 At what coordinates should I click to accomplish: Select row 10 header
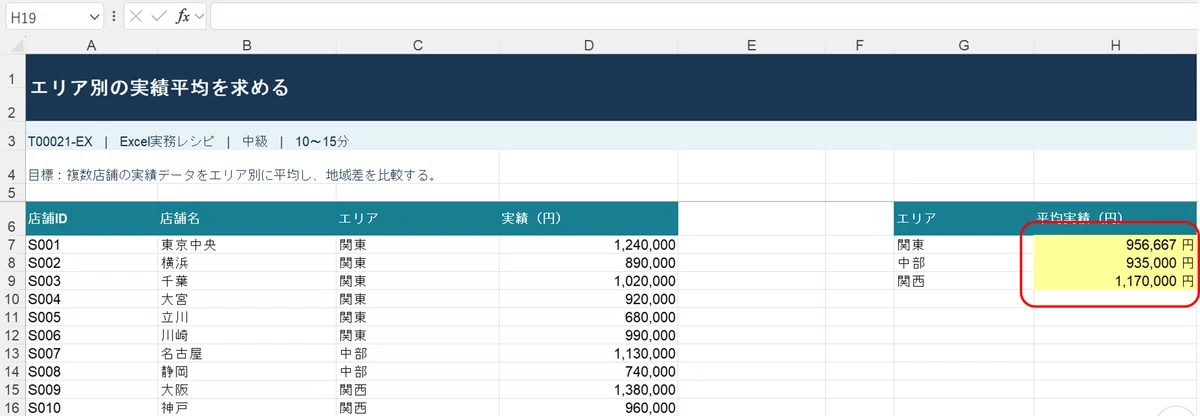(13, 298)
